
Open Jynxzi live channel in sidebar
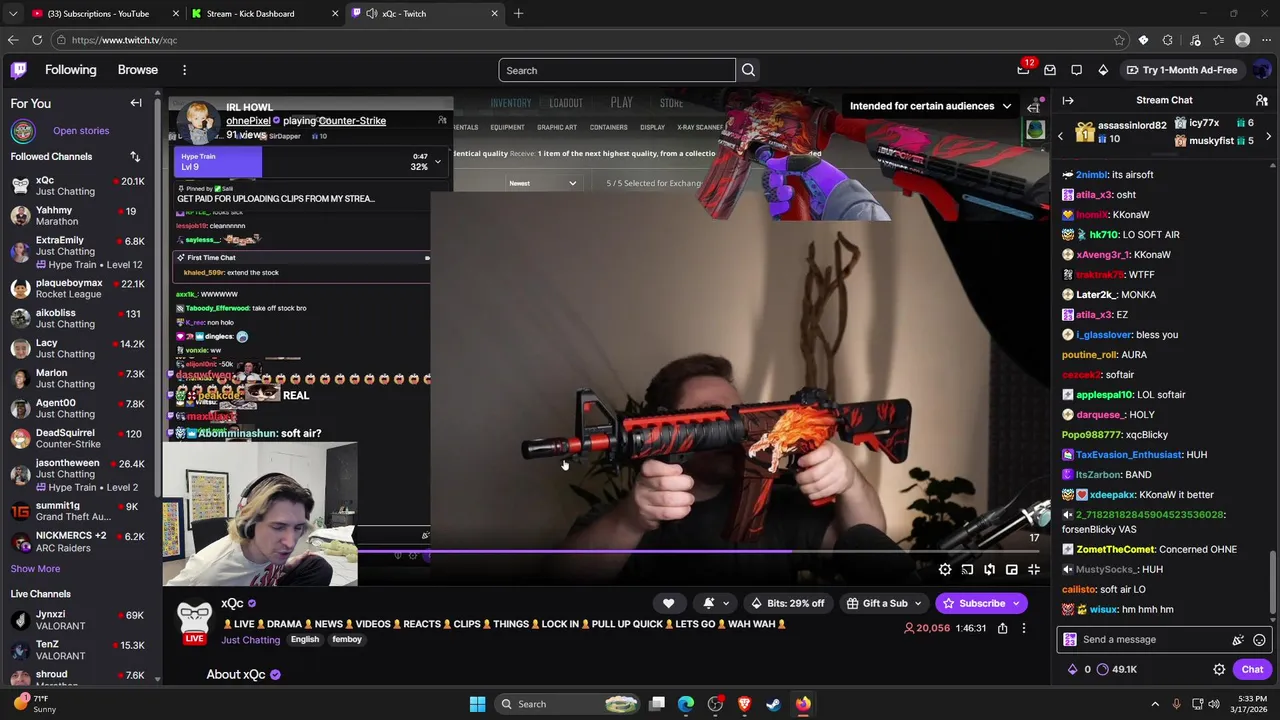coord(78,620)
